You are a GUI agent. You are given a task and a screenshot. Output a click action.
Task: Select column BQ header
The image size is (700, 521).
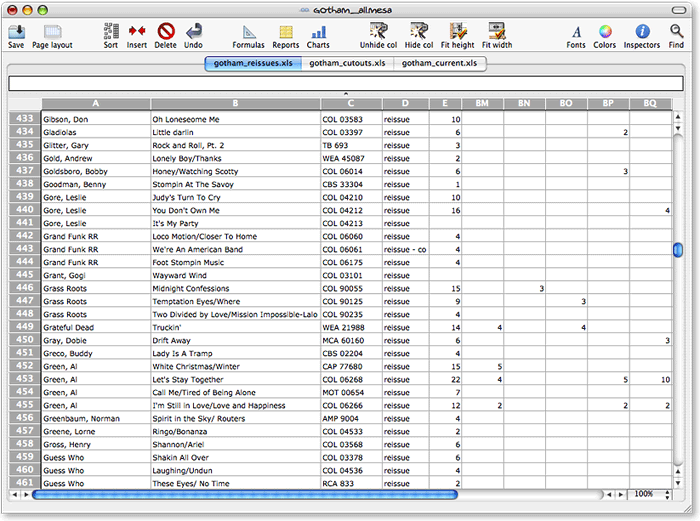[650, 104]
